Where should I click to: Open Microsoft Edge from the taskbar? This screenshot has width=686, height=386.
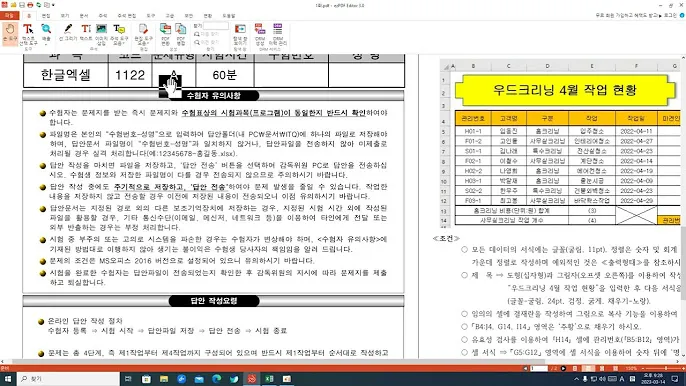pos(217,379)
